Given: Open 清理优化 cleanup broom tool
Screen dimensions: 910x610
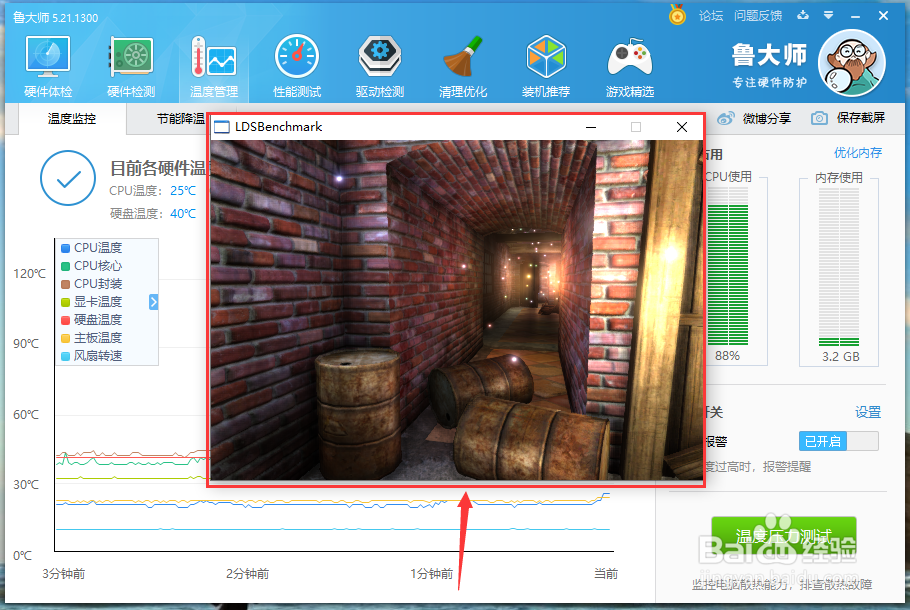Looking at the screenshot, I should click(x=463, y=66).
